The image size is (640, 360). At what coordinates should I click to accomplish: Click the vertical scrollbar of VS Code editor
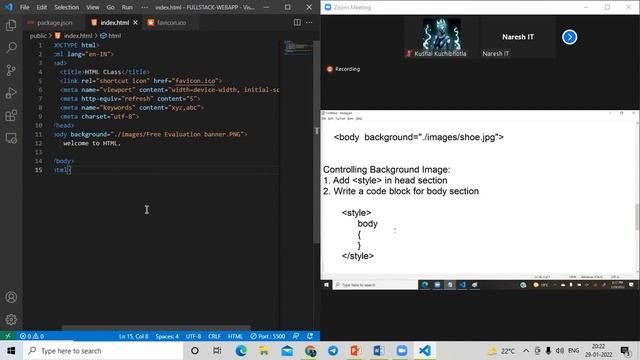[316, 142]
